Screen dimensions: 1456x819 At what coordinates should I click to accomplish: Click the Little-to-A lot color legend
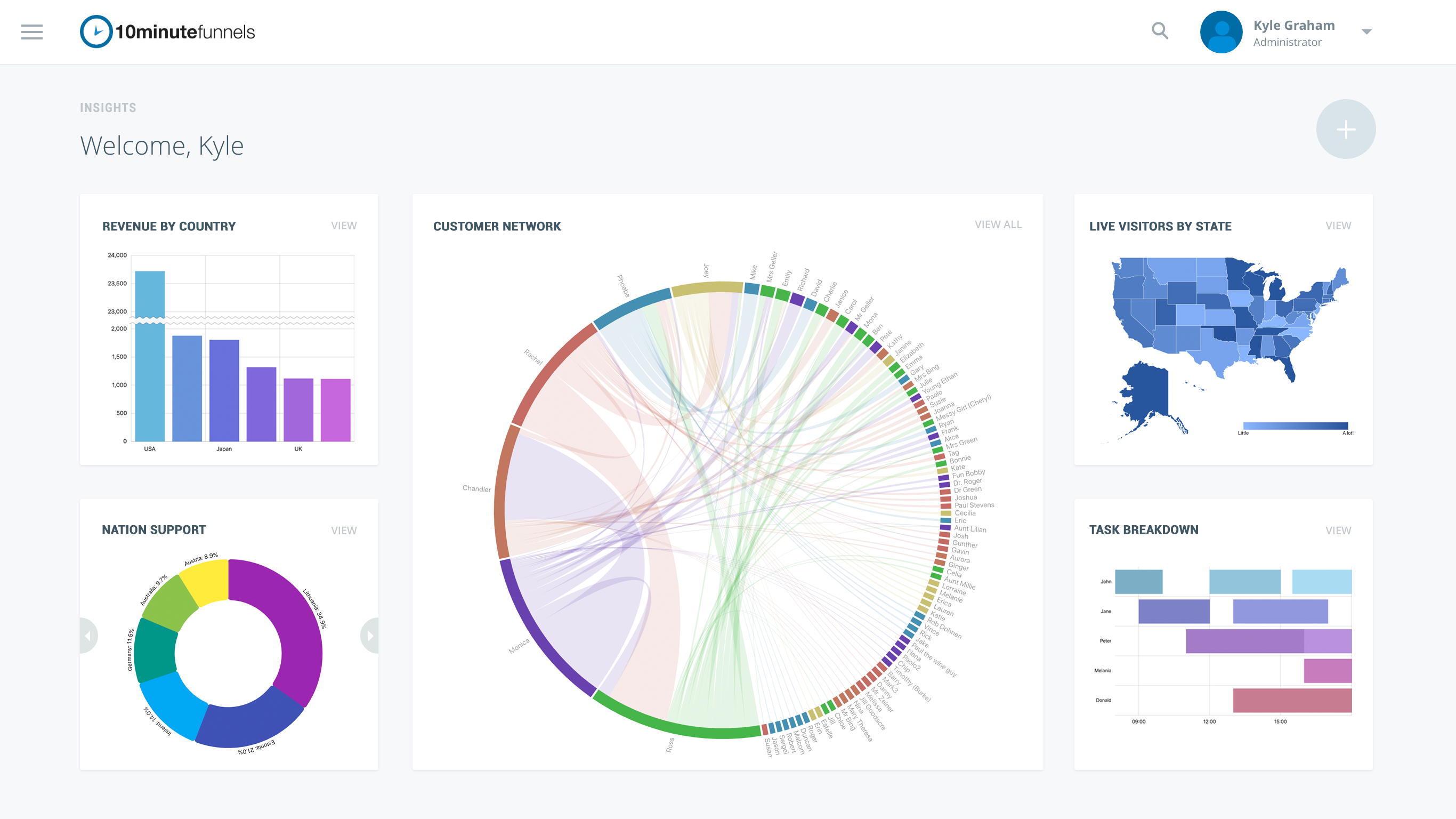1295,426
